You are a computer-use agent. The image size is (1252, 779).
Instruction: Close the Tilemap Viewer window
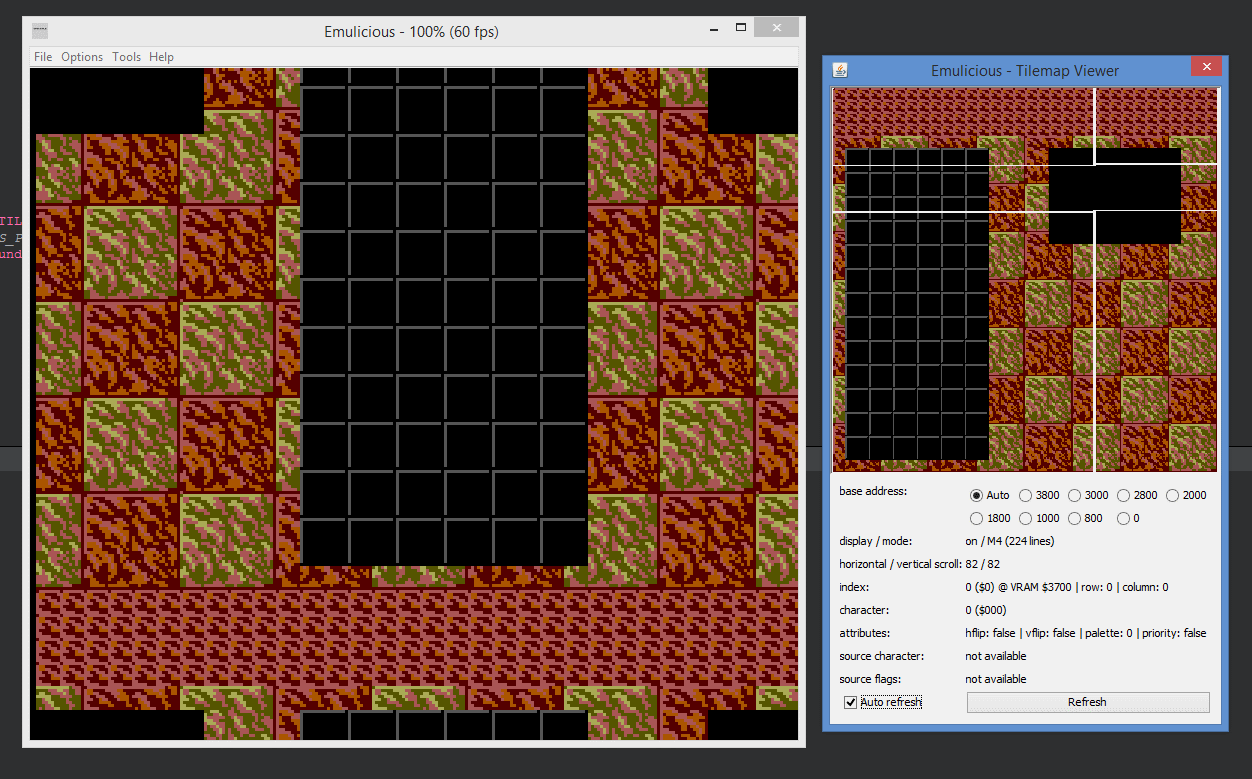pyautogui.click(x=1206, y=67)
